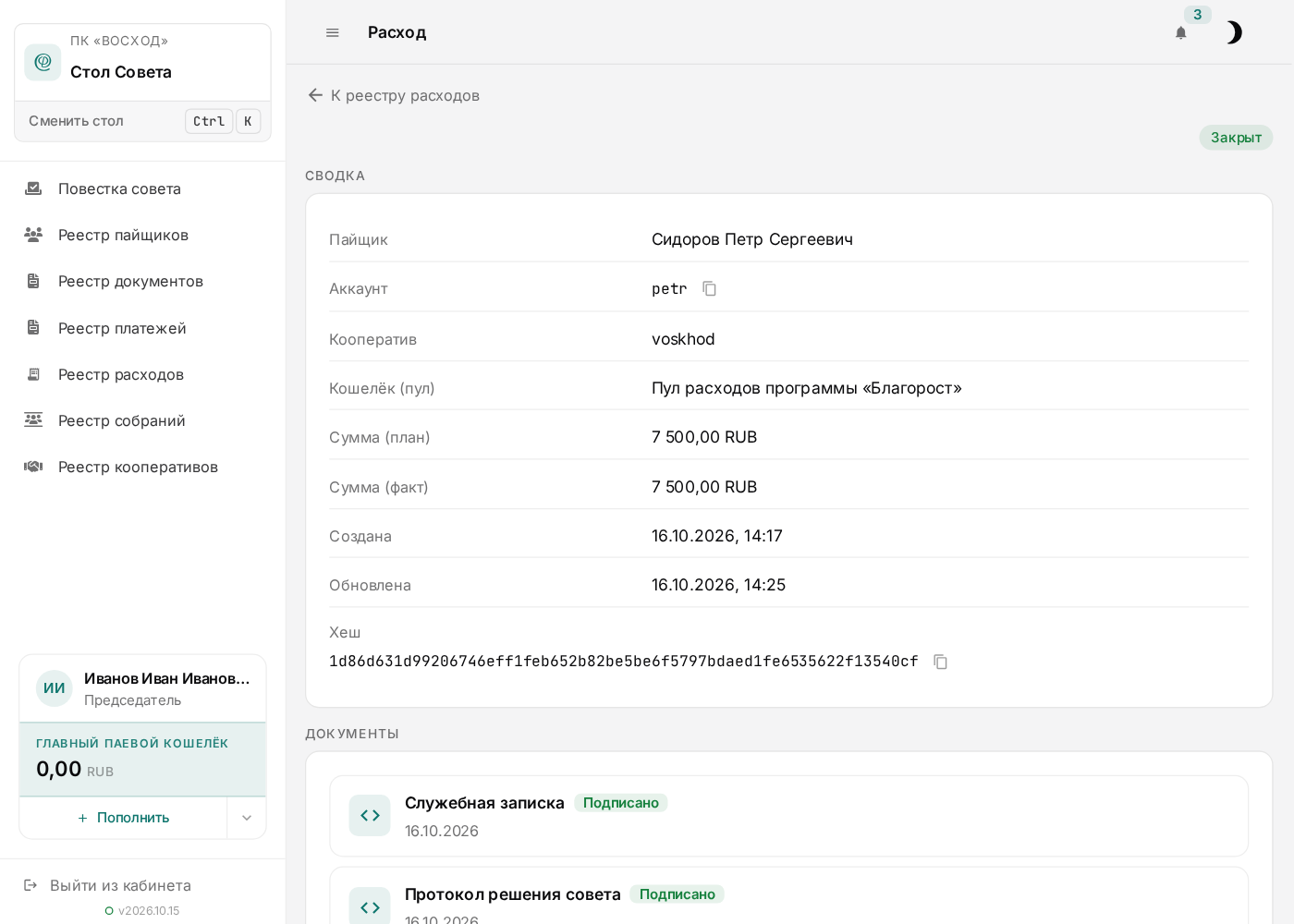This screenshot has width=1294, height=924.
Task: Open notifications bell
Action: (x=1180, y=33)
